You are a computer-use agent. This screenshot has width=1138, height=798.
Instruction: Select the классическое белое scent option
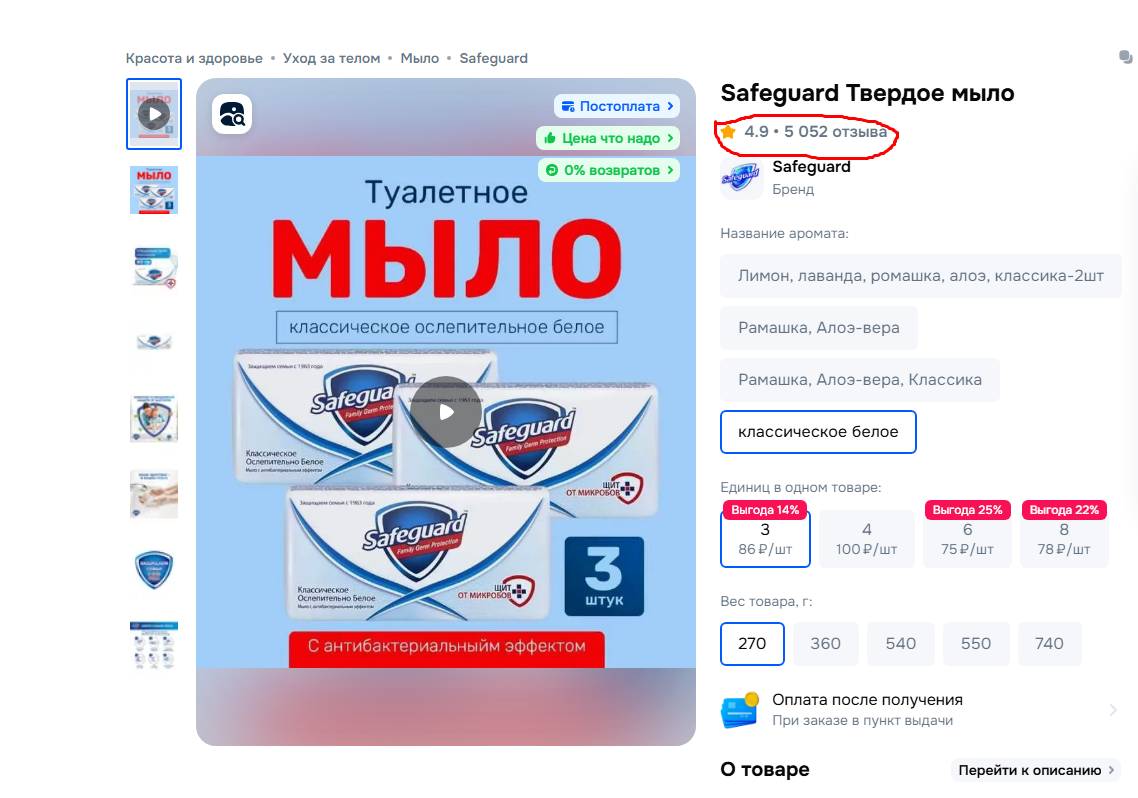point(818,432)
